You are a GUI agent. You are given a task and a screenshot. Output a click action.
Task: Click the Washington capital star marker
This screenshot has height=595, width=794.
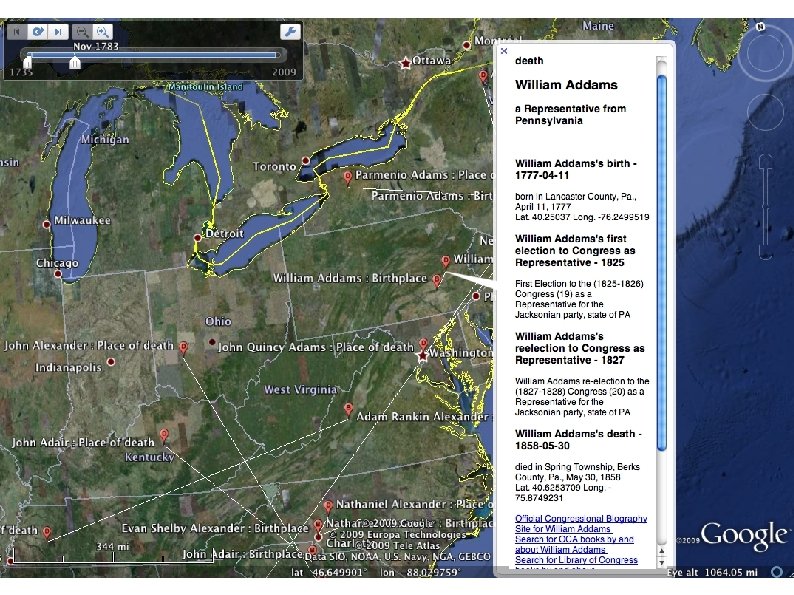click(x=422, y=356)
